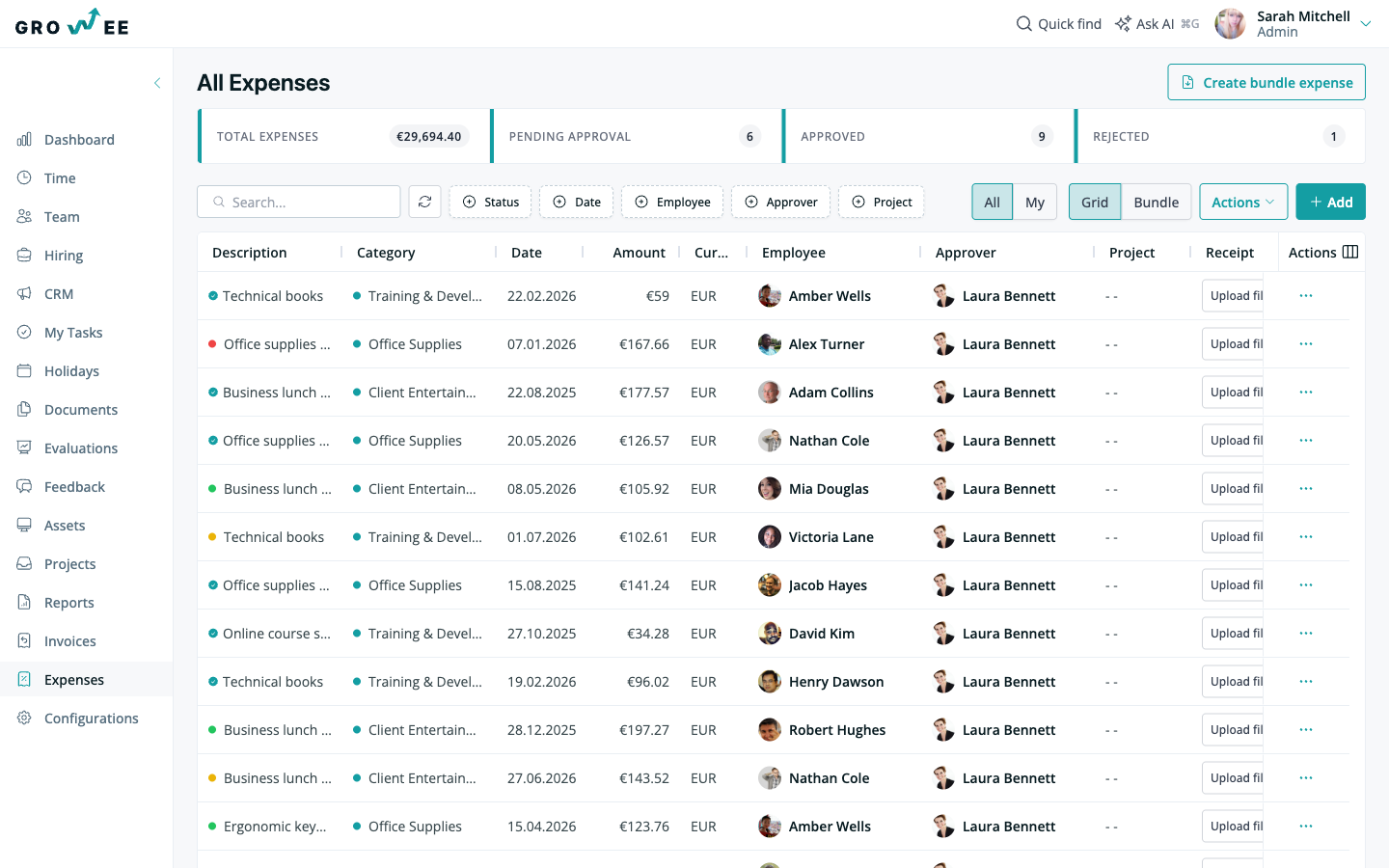Open row actions for Amber Wells Technical books
The height and width of the screenshot is (868, 1389).
tap(1306, 296)
